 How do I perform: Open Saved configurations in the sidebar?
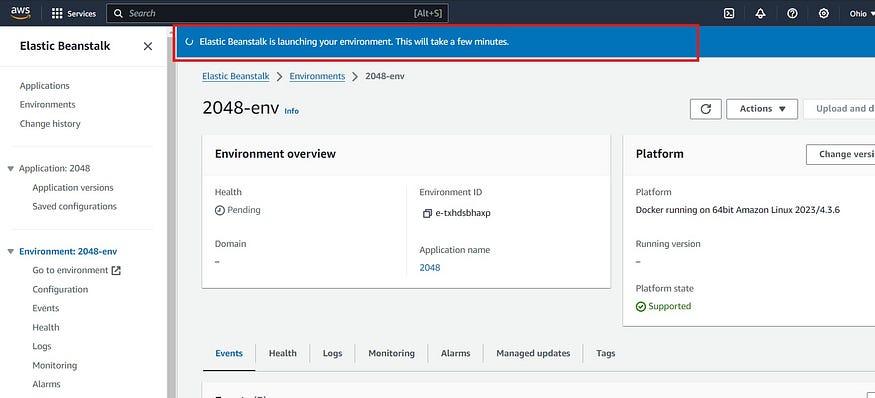pos(74,207)
